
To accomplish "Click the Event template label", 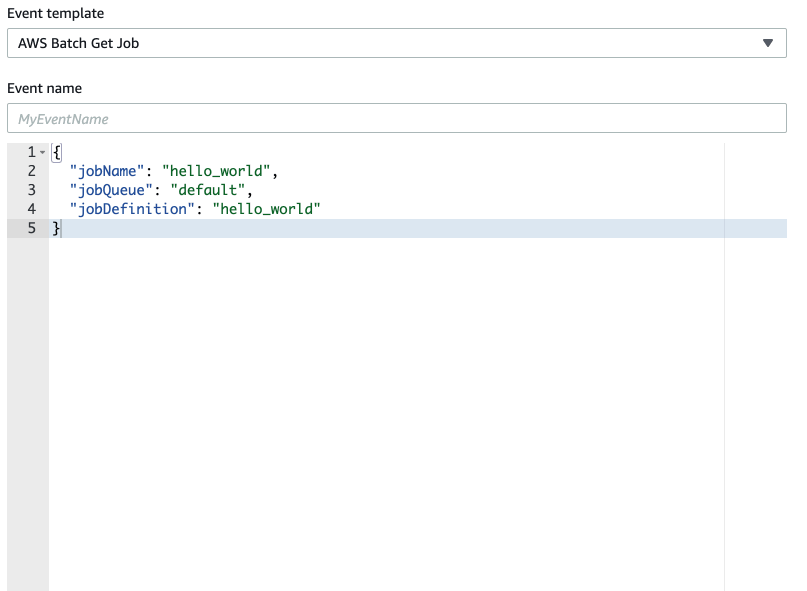I will point(56,13).
